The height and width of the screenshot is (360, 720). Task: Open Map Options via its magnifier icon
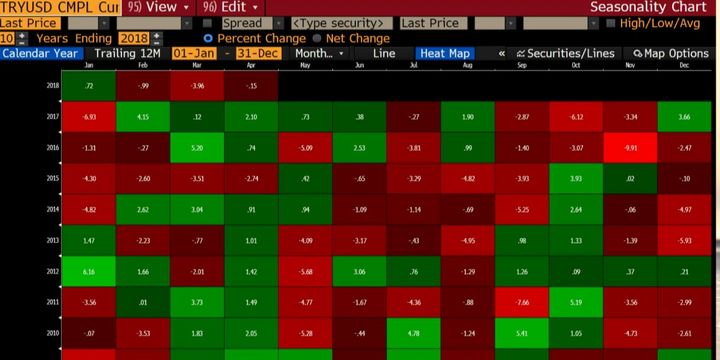click(x=637, y=54)
